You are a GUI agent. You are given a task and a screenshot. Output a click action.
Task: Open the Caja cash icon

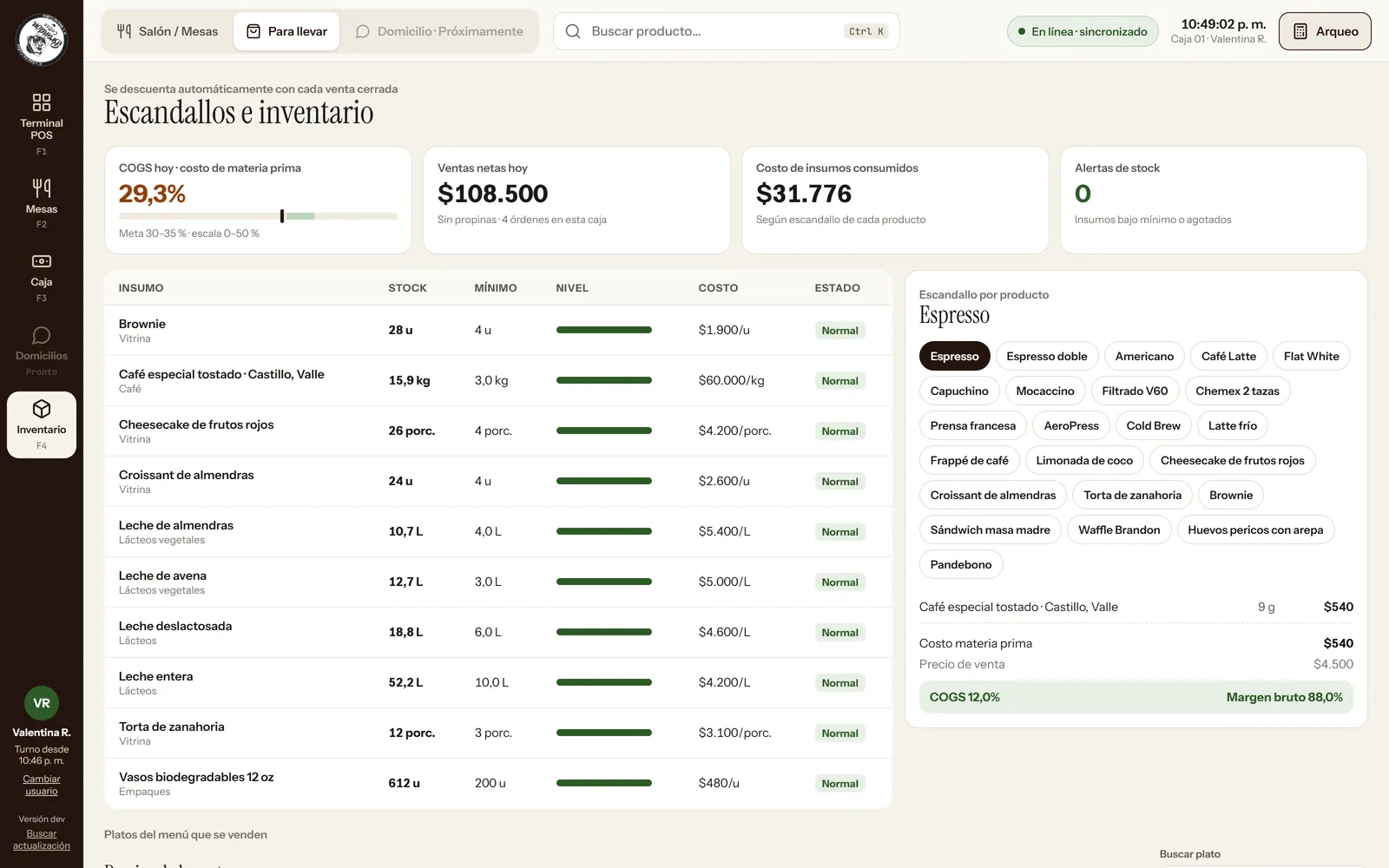[42, 261]
